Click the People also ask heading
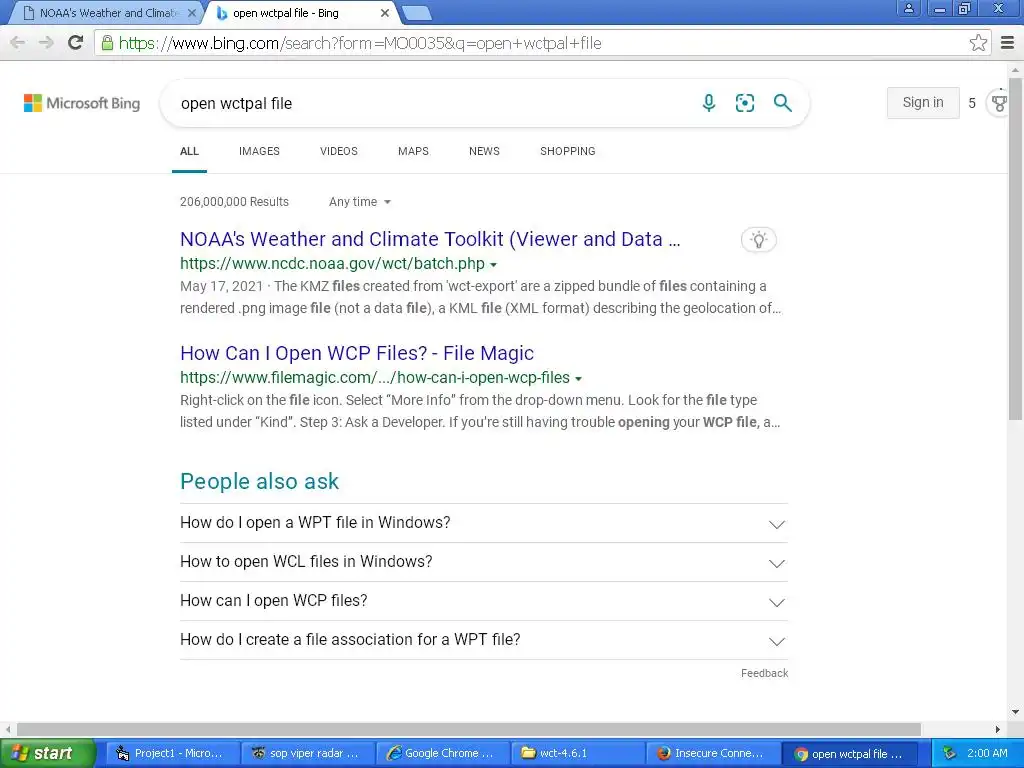The image size is (1024, 768). (259, 481)
